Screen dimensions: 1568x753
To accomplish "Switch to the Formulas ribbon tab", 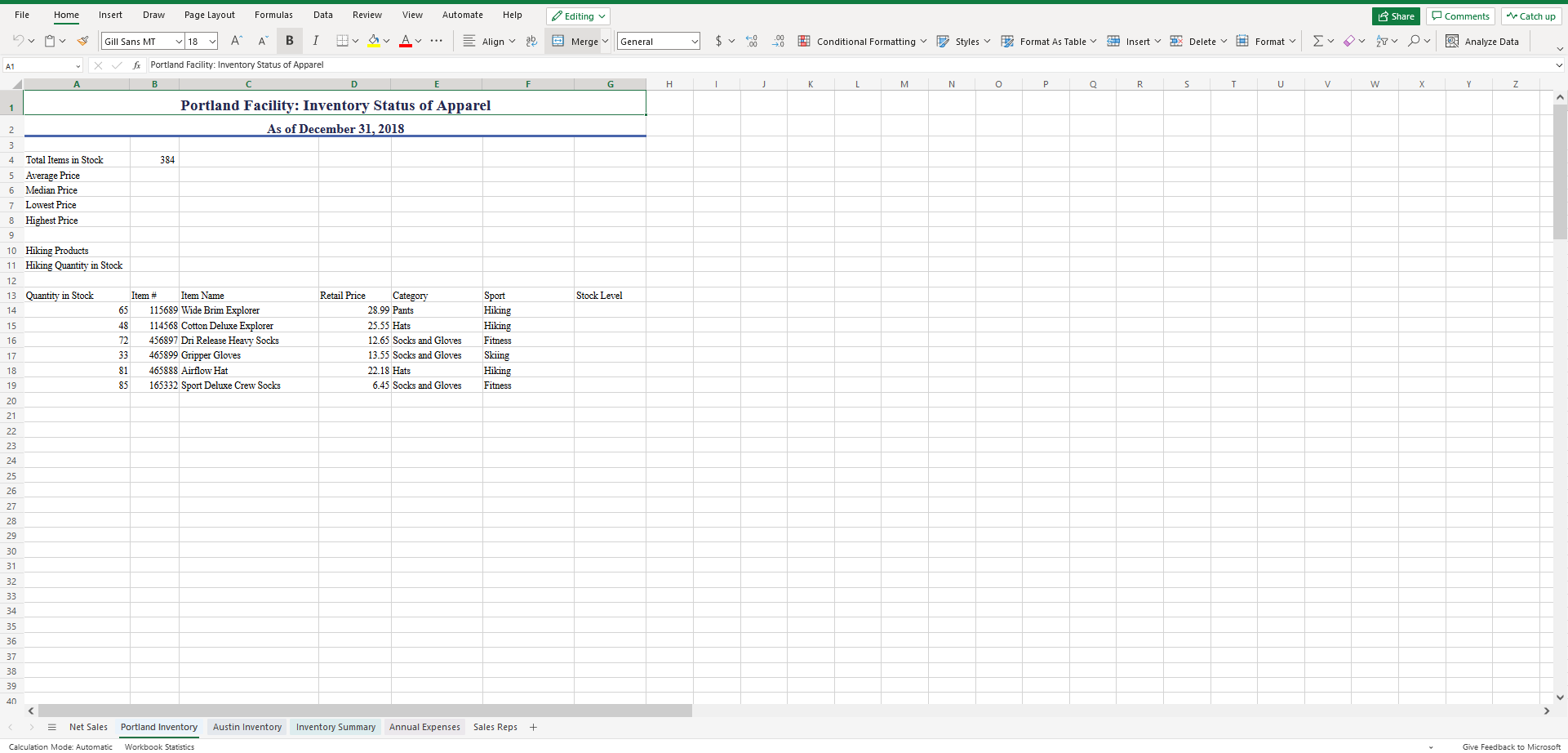I will click(x=273, y=15).
